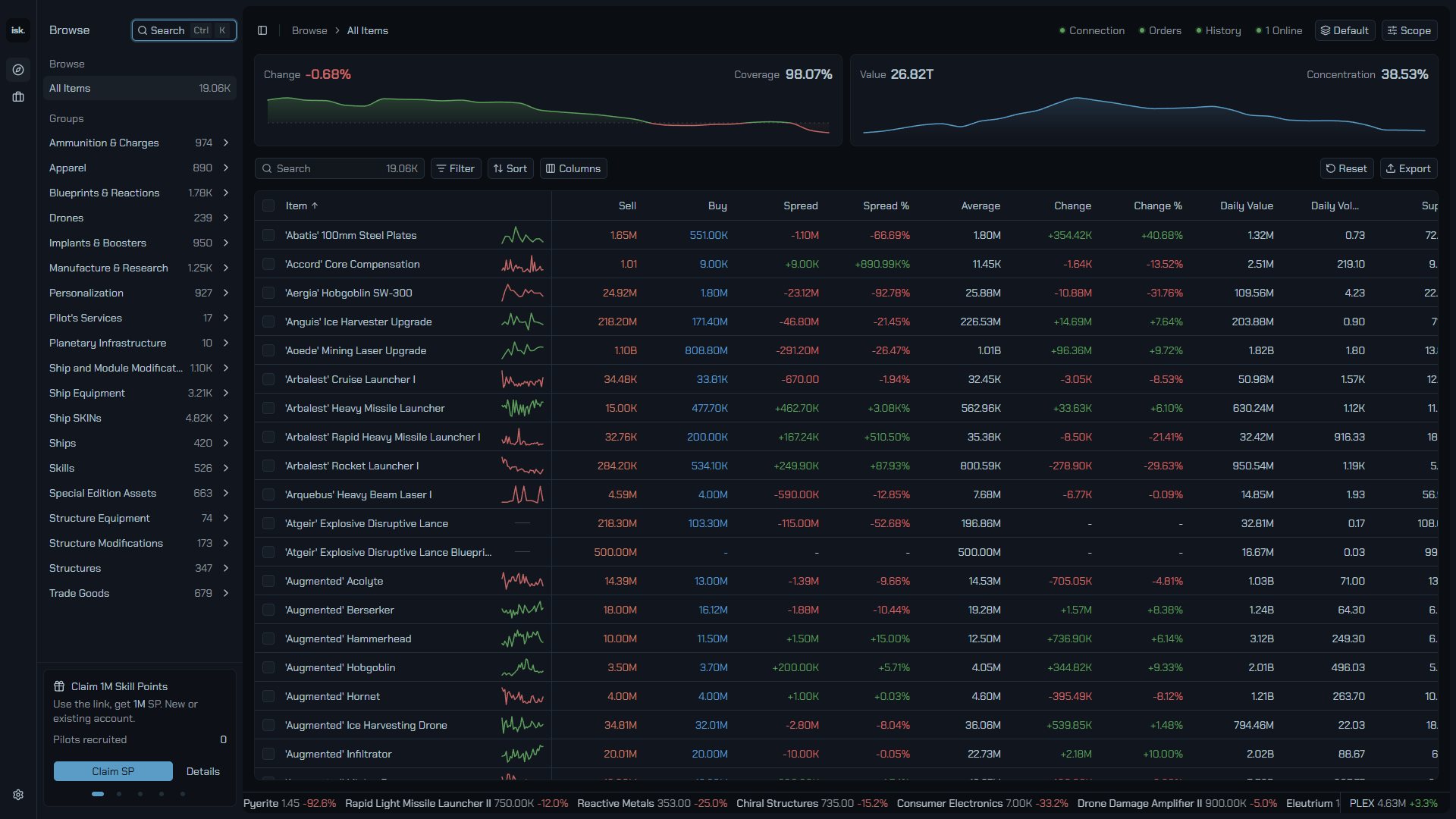The height and width of the screenshot is (819, 1456).
Task: Open sparkline chart for 'Arbalest' Cruise Launcher I
Action: pyautogui.click(x=522, y=379)
